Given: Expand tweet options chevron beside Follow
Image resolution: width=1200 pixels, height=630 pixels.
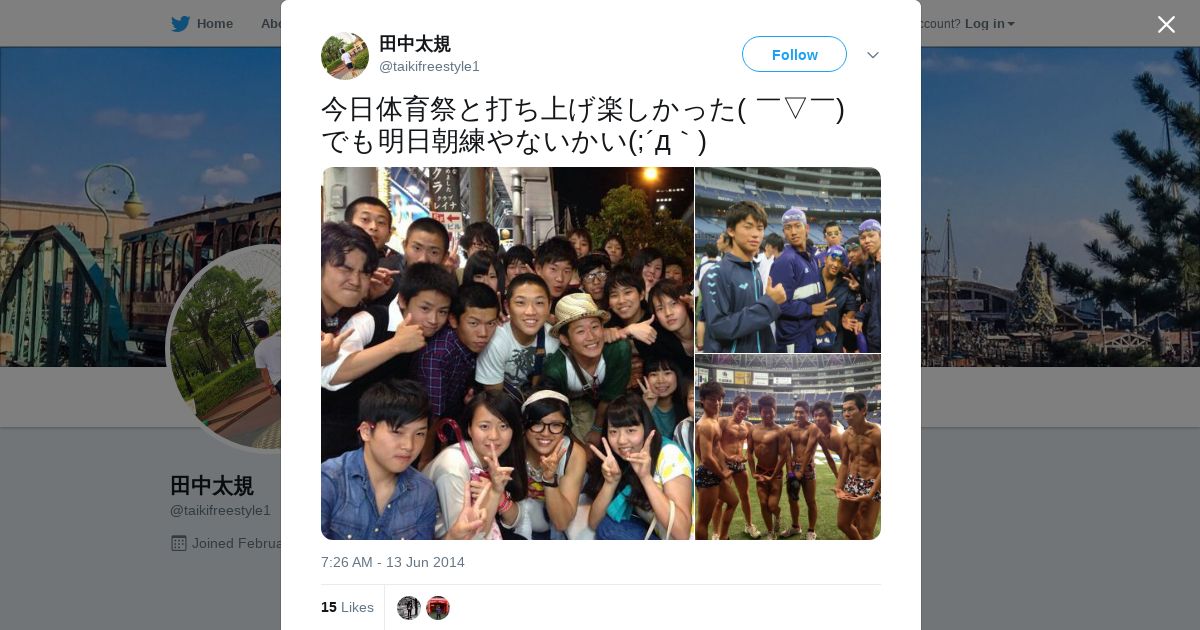Looking at the screenshot, I should coord(873,55).
